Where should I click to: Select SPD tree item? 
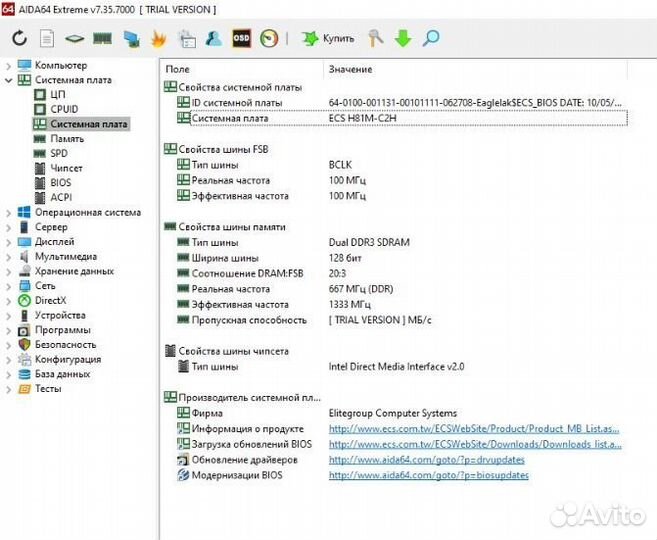(x=51, y=153)
